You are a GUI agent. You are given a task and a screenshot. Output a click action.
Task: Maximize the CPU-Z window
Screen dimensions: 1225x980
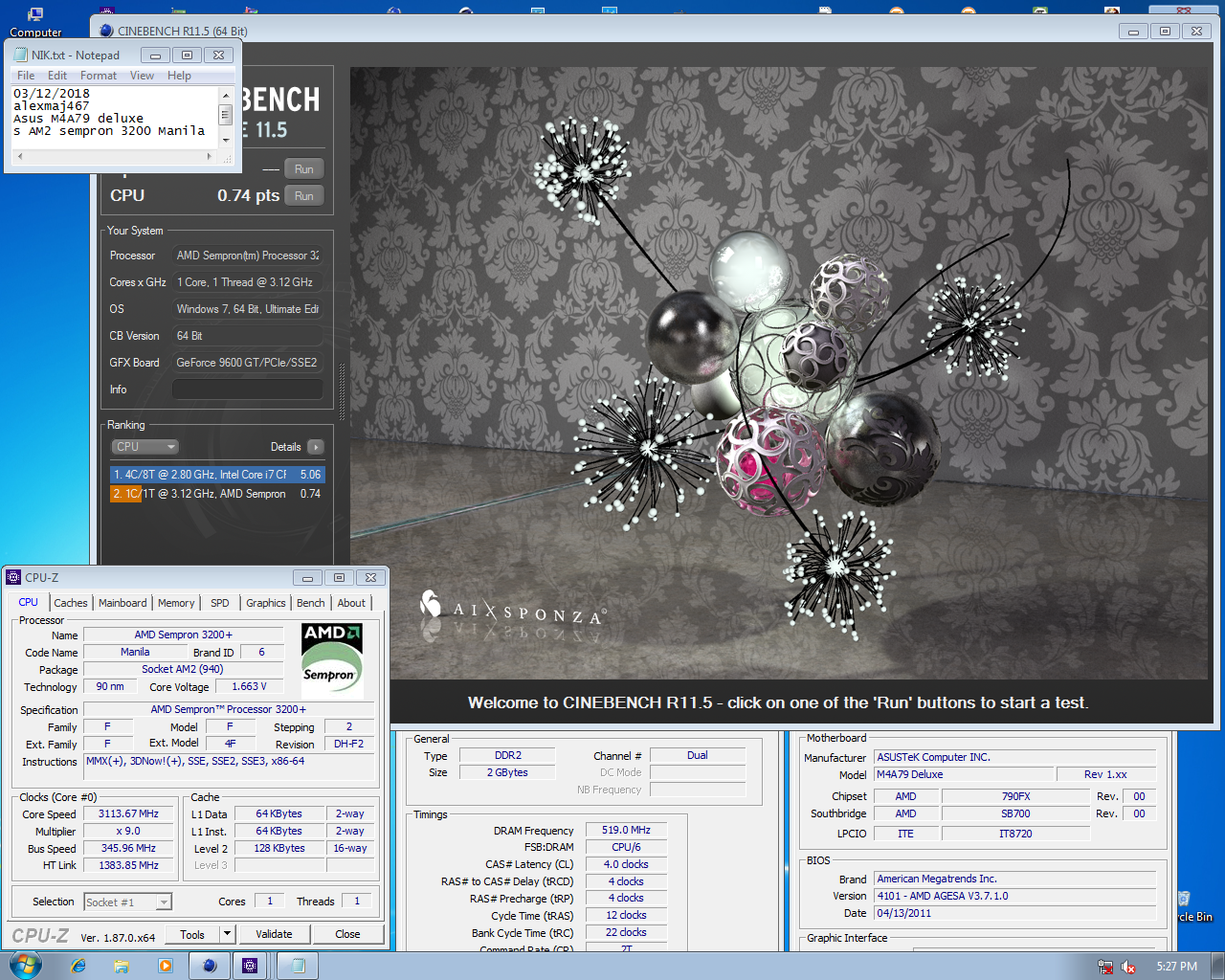pos(339,577)
